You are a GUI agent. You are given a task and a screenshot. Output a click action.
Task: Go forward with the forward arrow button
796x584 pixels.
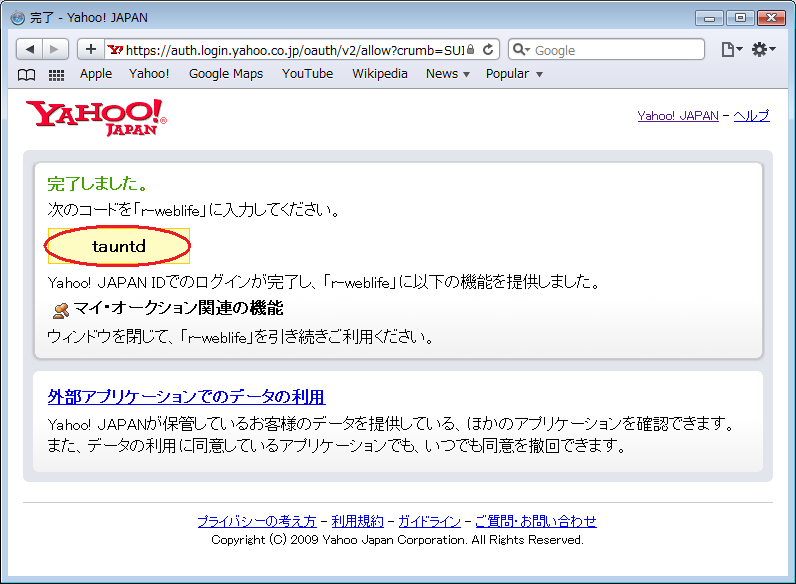click(x=55, y=50)
